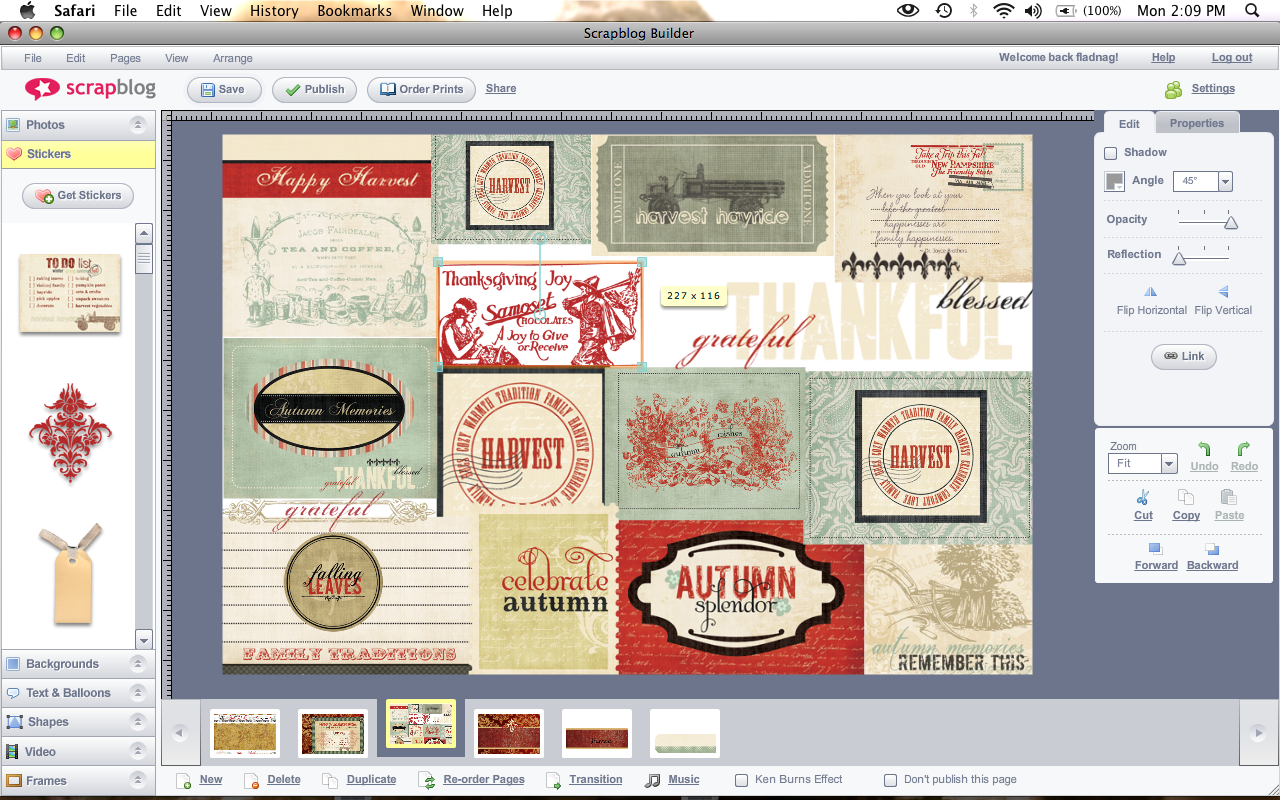
Task: Open Safari History menu
Action: pos(274,11)
